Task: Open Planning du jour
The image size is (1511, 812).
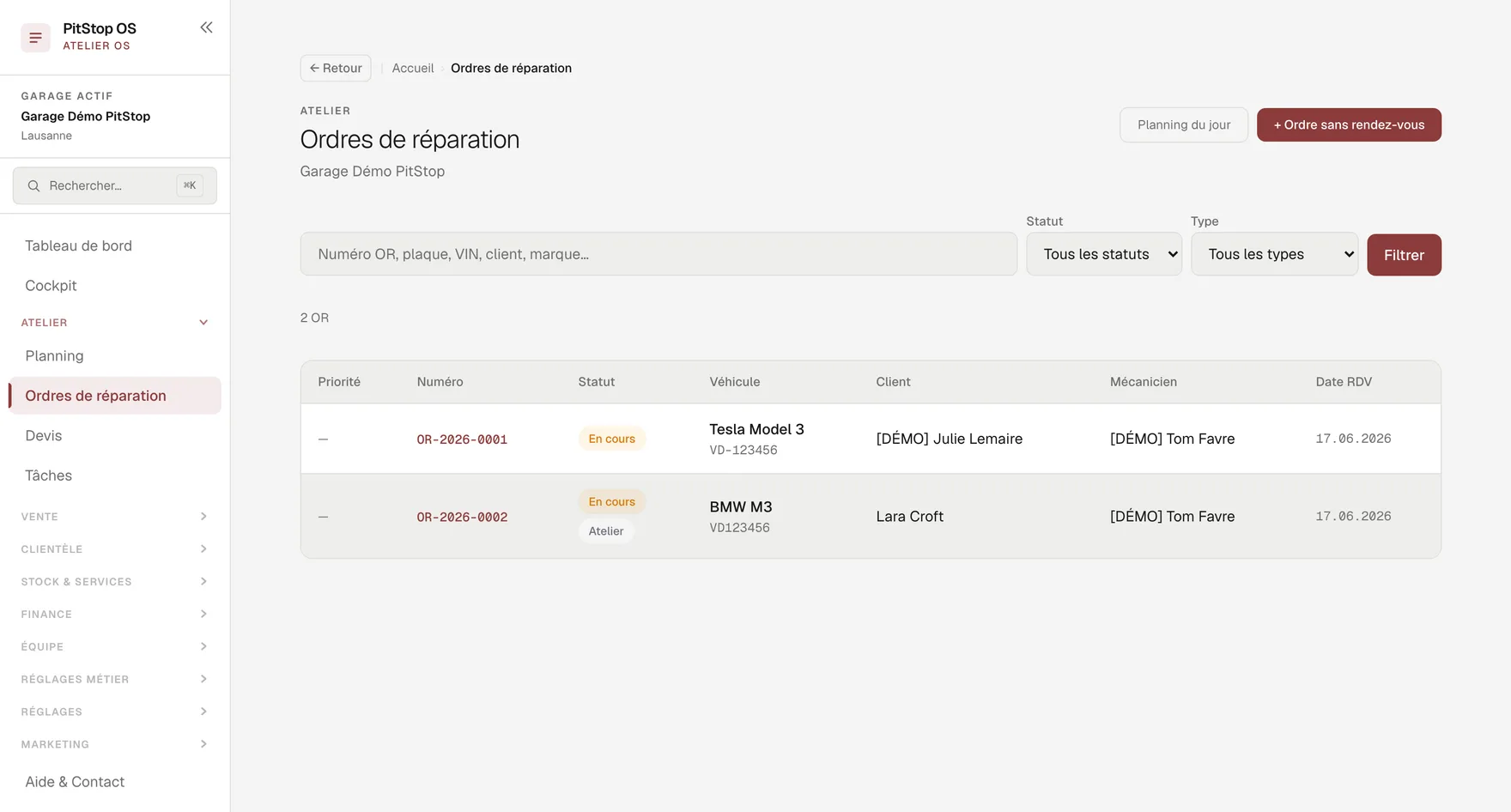Action: coord(1183,124)
